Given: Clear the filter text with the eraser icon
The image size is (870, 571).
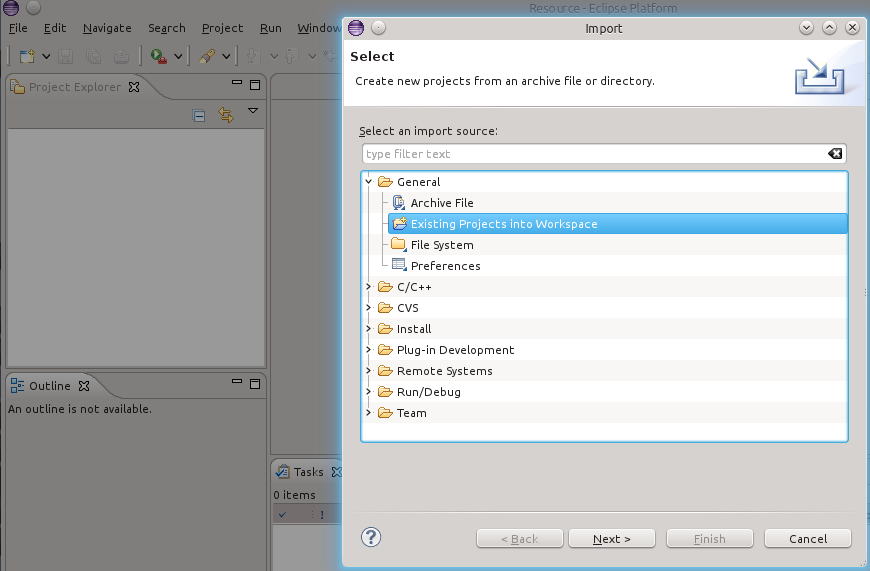Looking at the screenshot, I should pyautogui.click(x=835, y=154).
